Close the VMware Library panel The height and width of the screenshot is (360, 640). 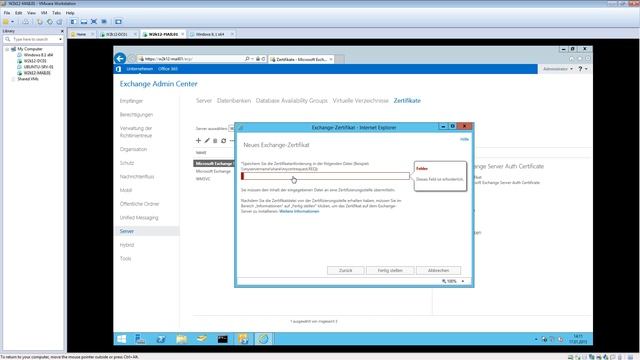(x=62, y=31)
